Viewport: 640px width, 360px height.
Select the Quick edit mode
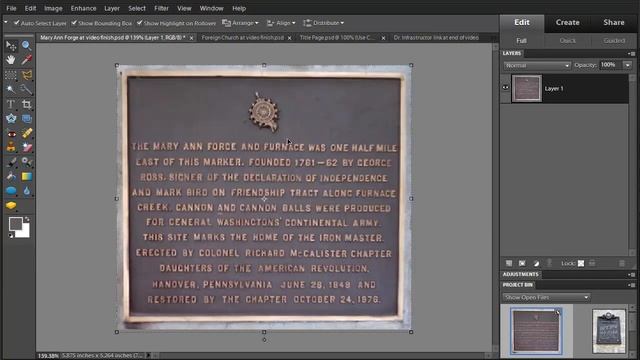coord(567,41)
